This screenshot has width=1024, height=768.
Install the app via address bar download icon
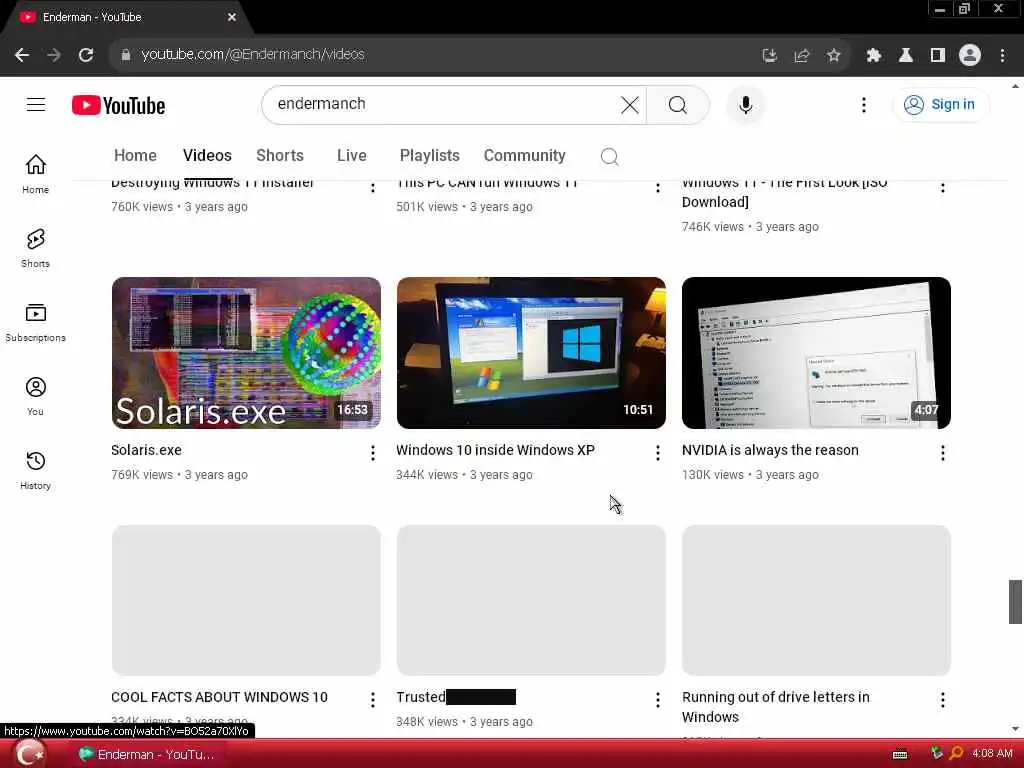(769, 56)
